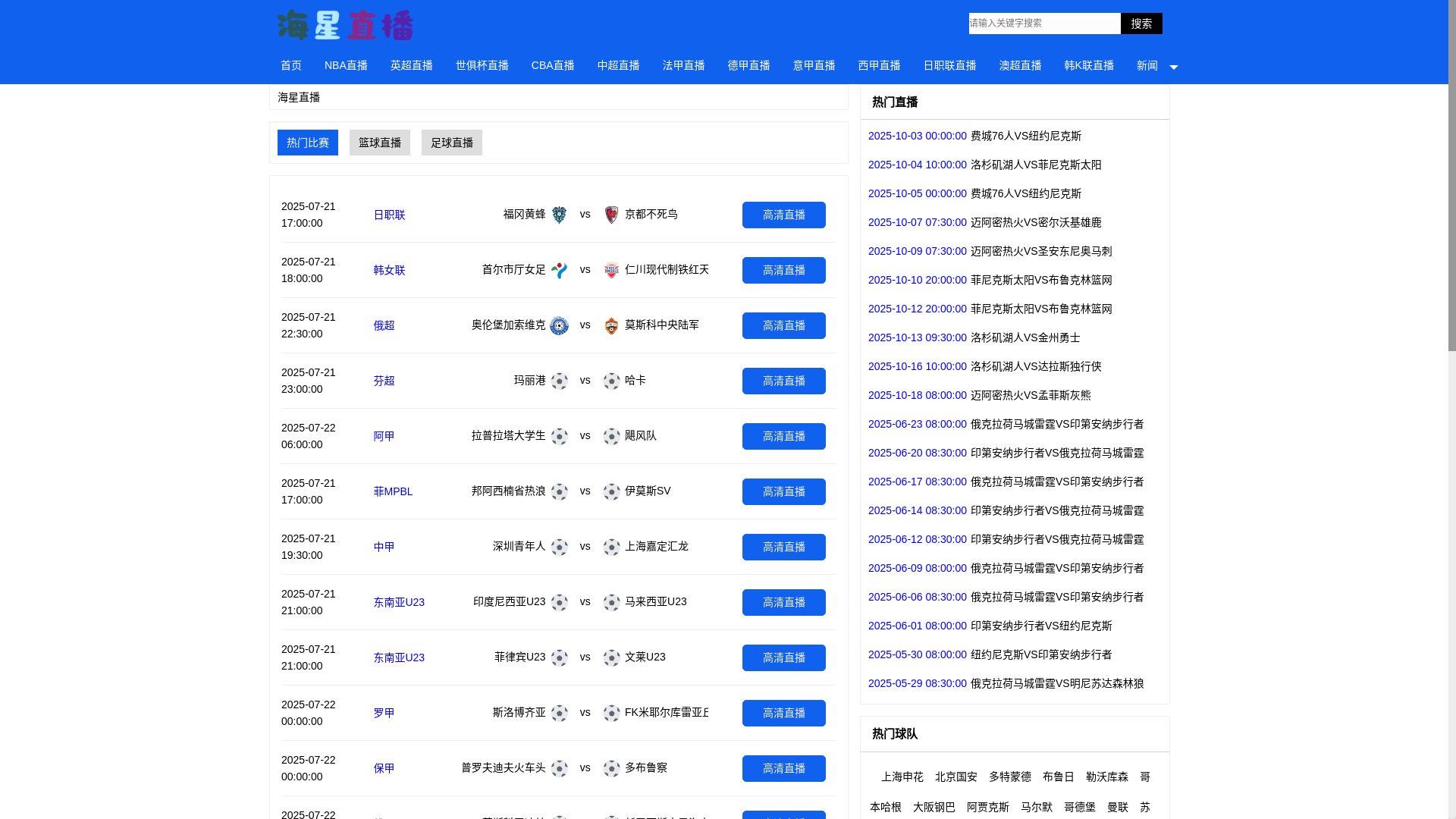The image size is (1456, 819).
Task: Select the 篮球直播 tab
Action: click(x=380, y=143)
